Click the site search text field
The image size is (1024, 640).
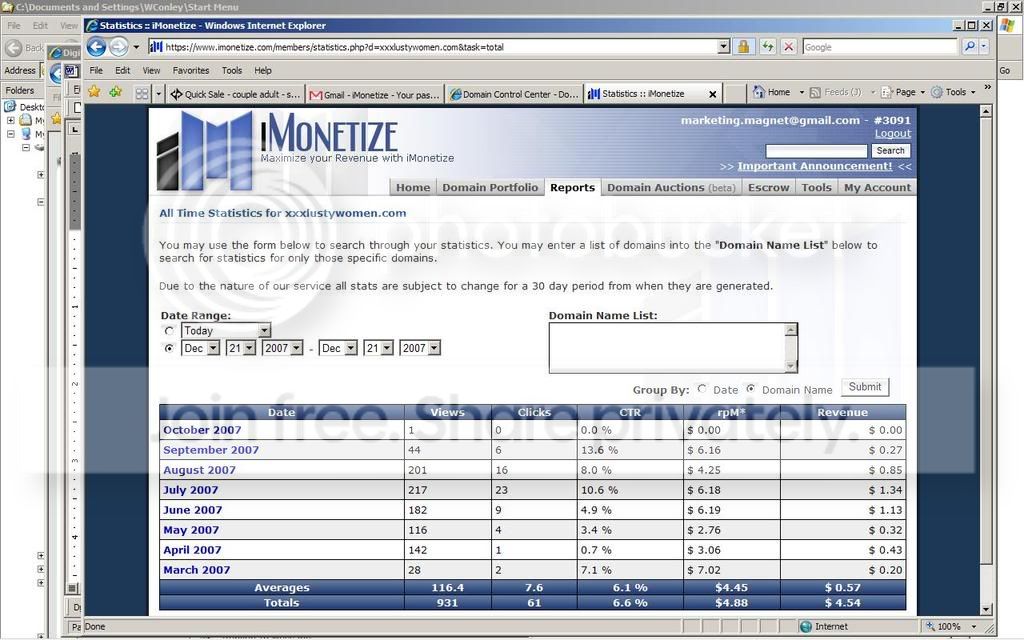click(816, 151)
